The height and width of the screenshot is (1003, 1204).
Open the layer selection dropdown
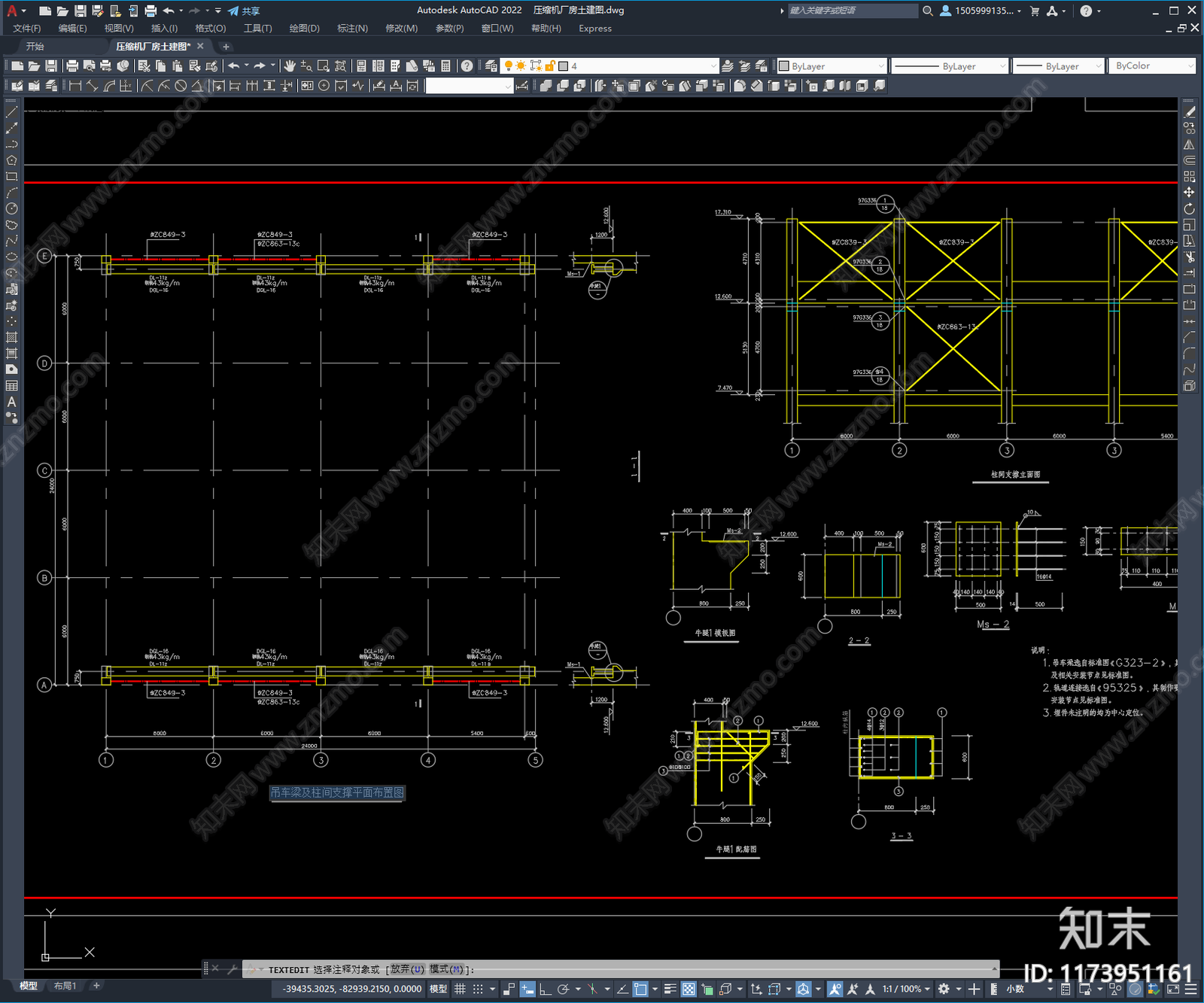click(x=611, y=66)
